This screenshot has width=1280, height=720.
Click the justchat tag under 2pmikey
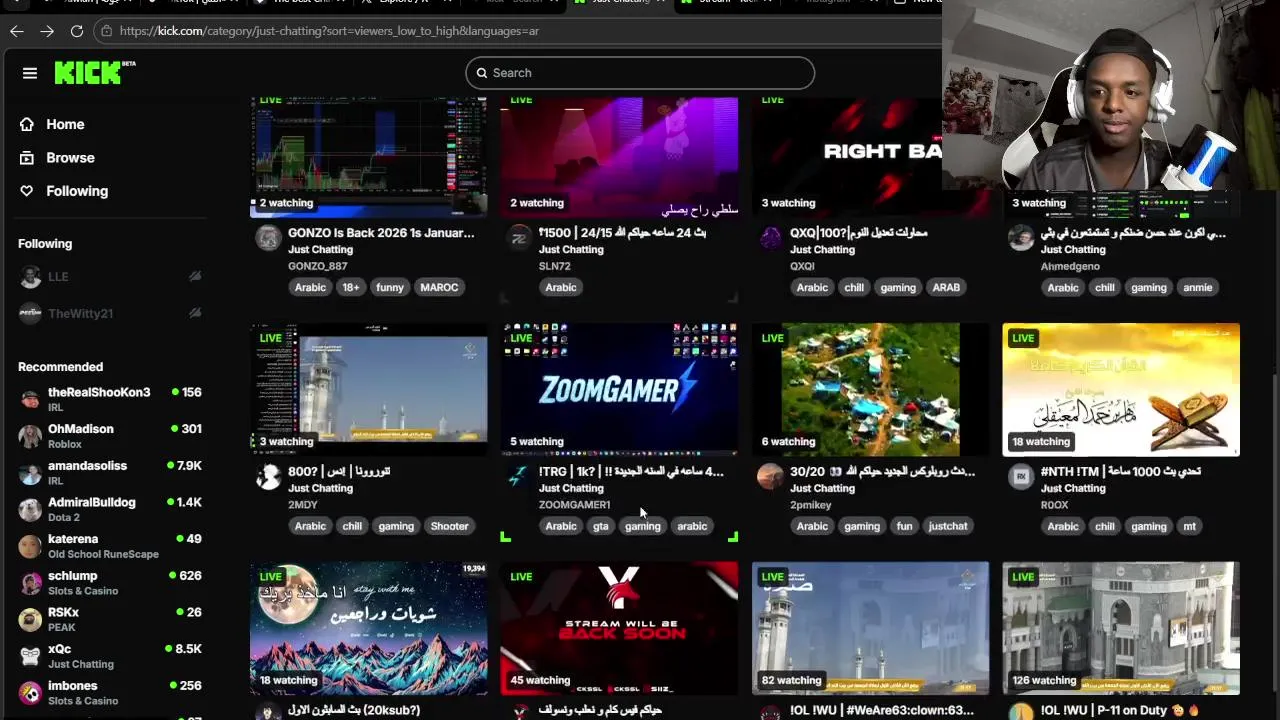click(x=948, y=526)
